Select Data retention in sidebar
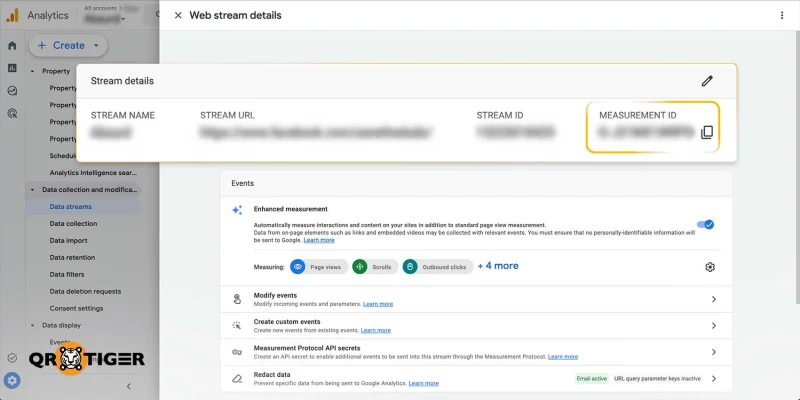 point(72,258)
